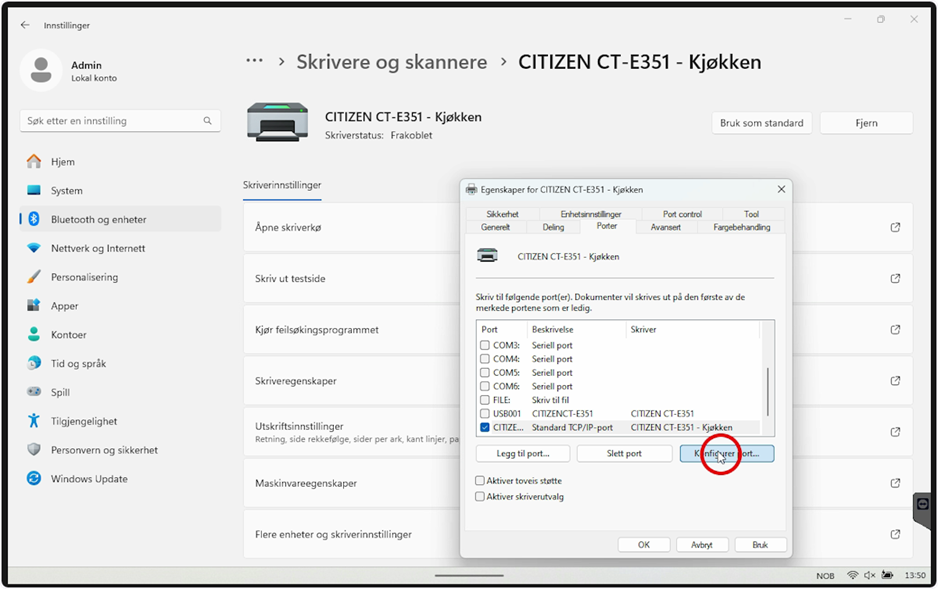Open Apper in the sidebar
This screenshot has height=589, width=938.
click(120, 306)
